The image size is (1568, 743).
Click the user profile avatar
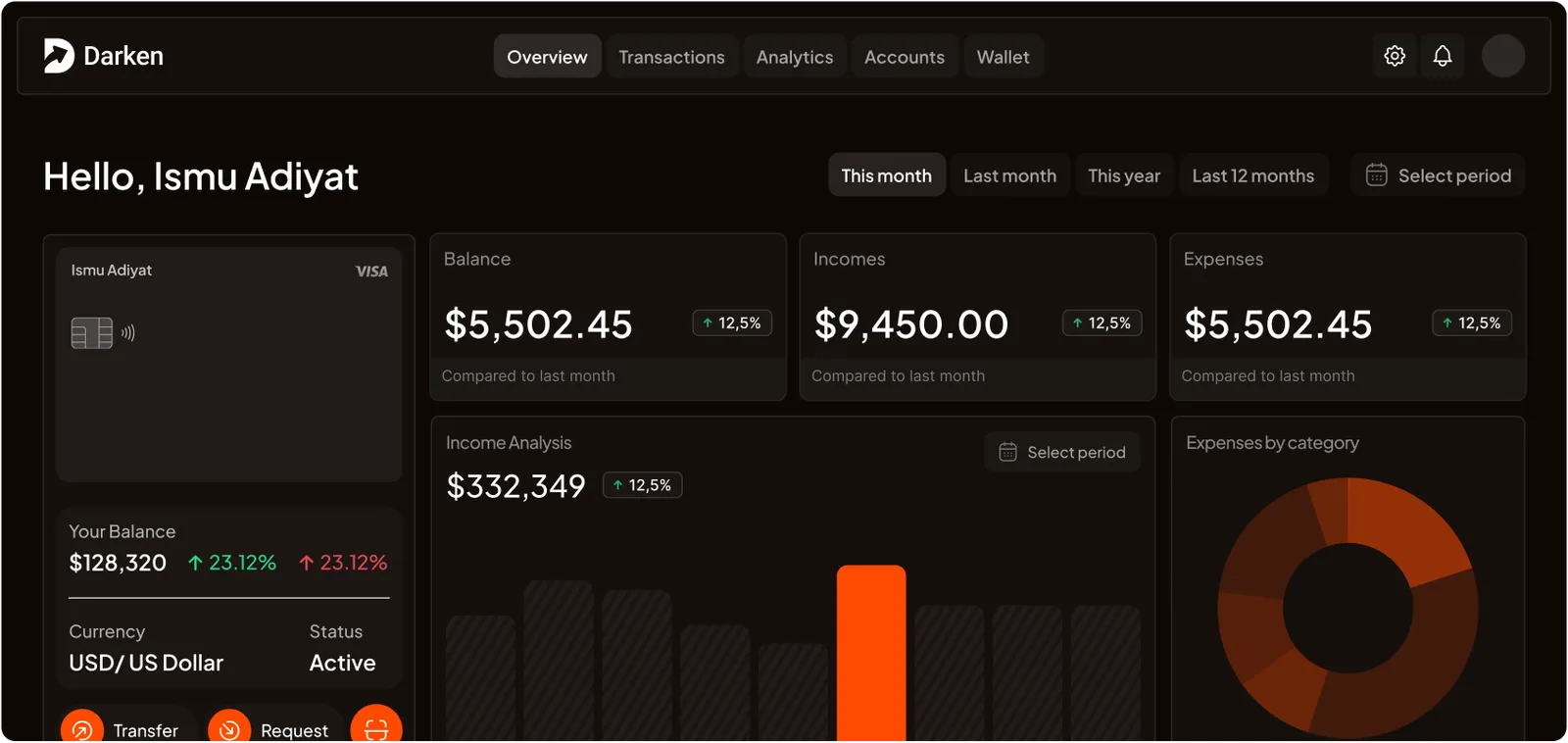1502,56
